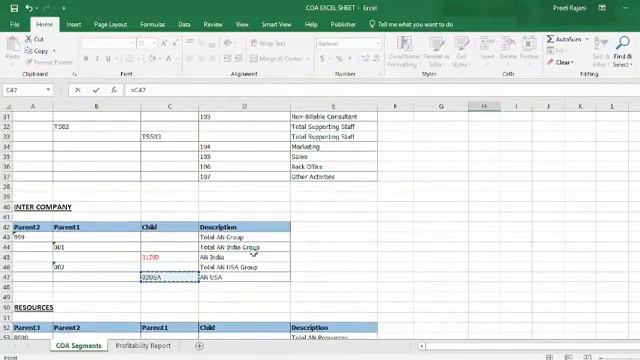Viewport: 640px width, 360px height.
Task: Click the Copy icon in Clipboard group
Action: click(x=28, y=51)
